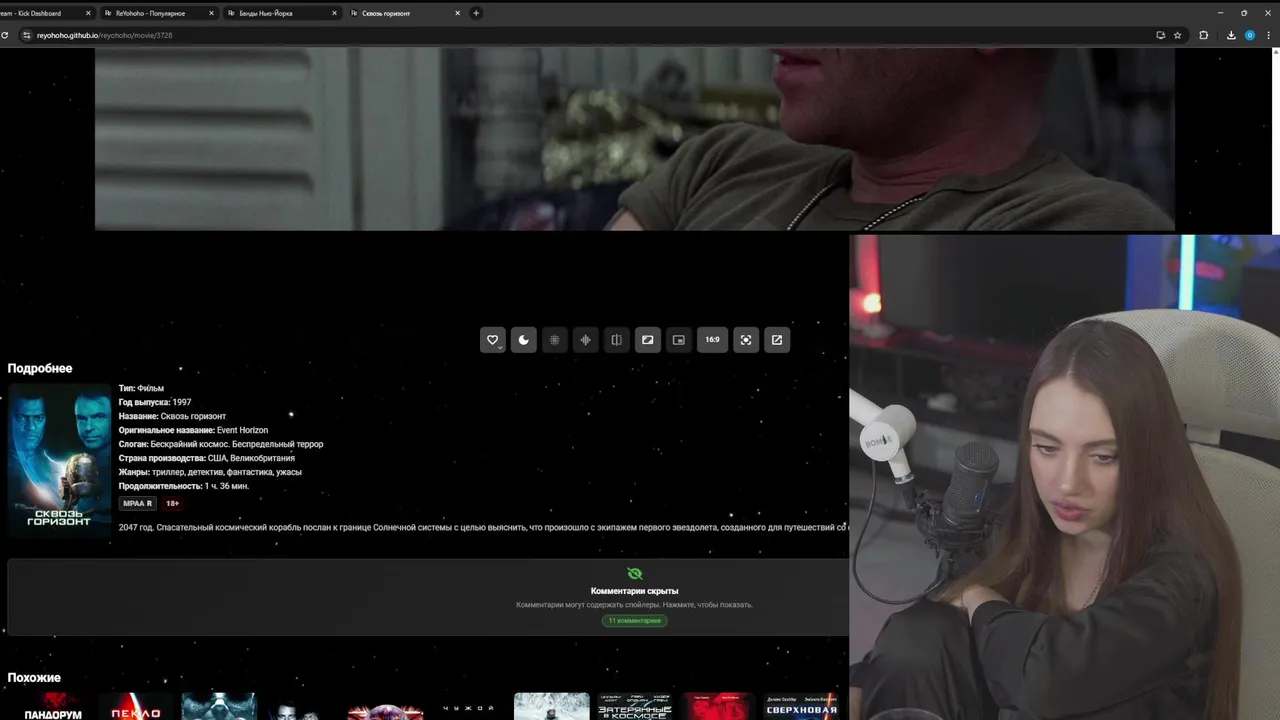This screenshot has height=720, width=1280.
Task: Click the Подробнее section heading
Action: pos(40,368)
